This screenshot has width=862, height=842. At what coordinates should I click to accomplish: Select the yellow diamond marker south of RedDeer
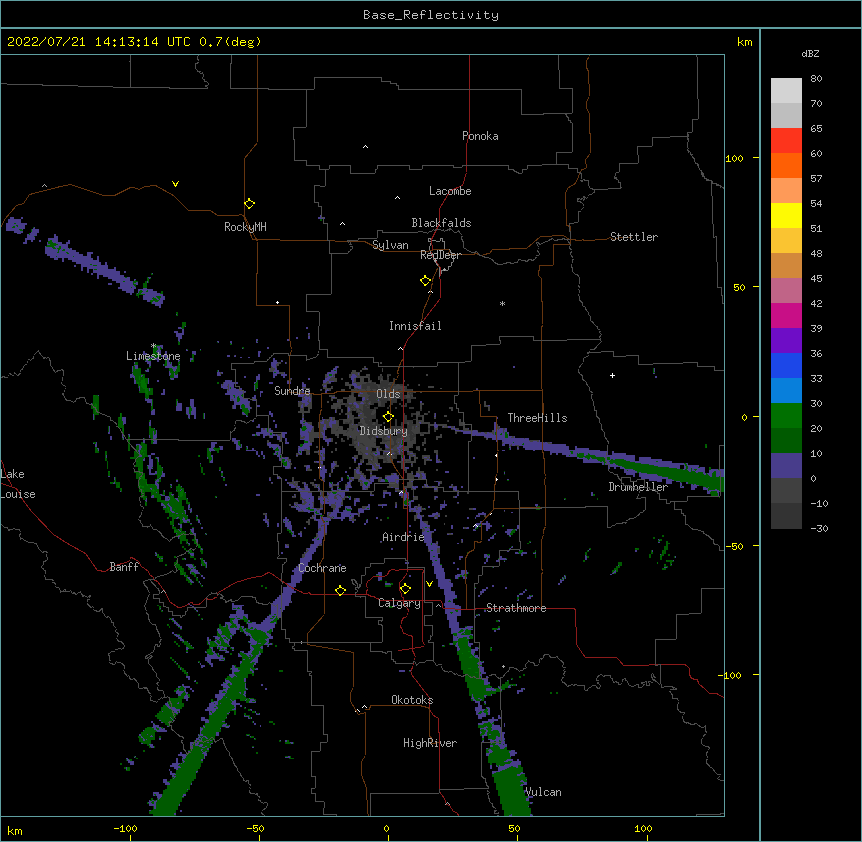click(x=426, y=281)
